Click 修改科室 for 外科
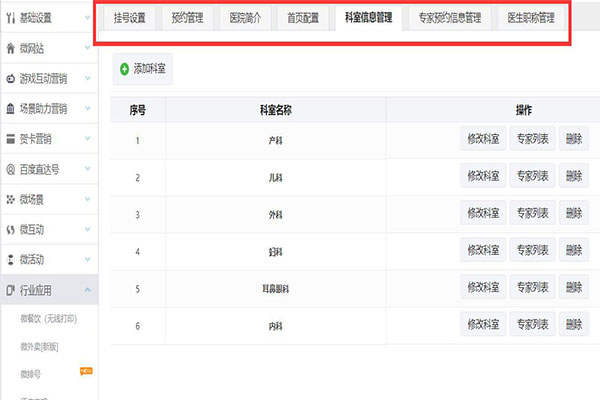This screenshot has width=600, height=400. pyautogui.click(x=483, y=213)
